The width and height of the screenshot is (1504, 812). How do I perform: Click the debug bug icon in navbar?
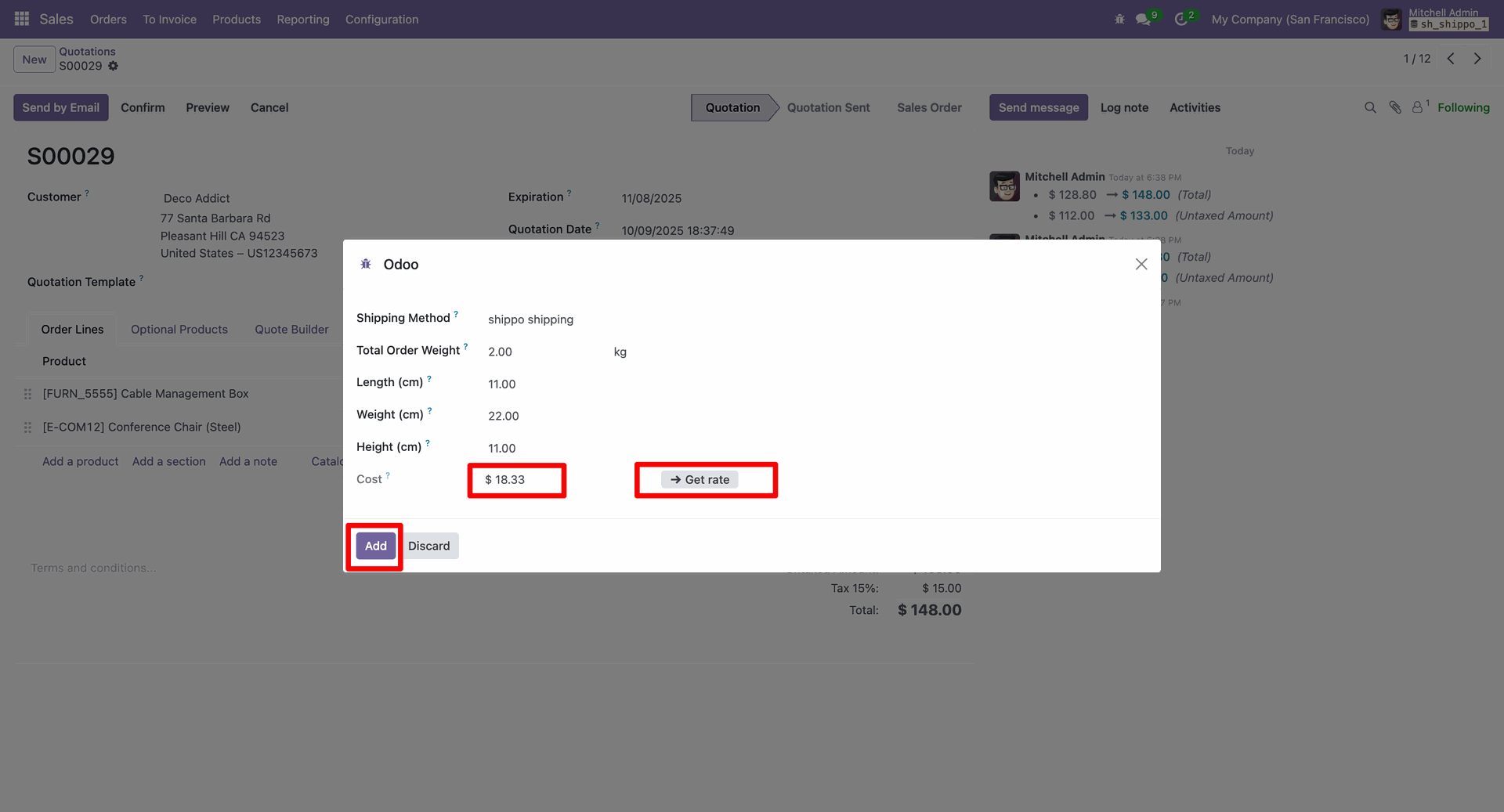click(x=1119, y=19)
